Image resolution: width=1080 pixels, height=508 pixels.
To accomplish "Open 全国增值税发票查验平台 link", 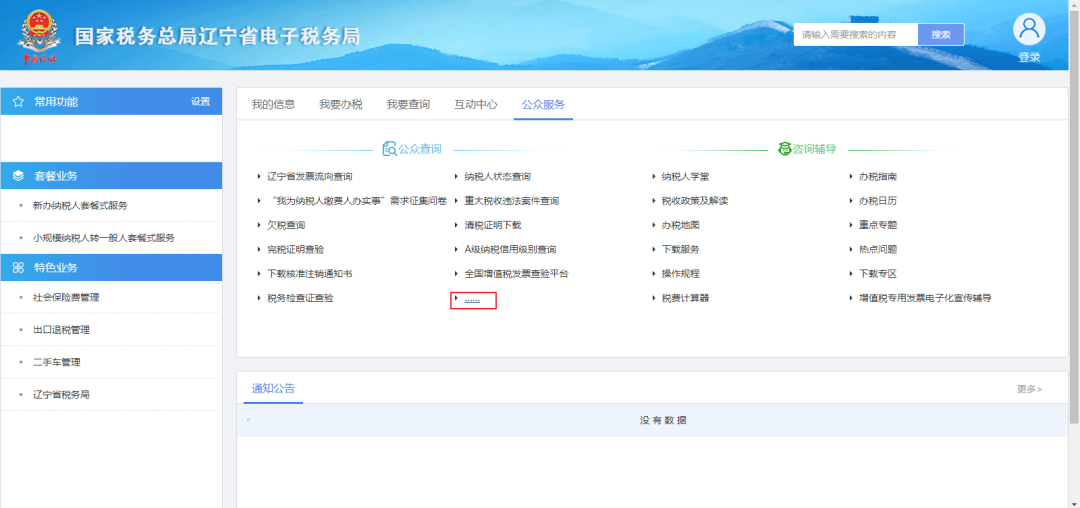I will click(516, 274).
